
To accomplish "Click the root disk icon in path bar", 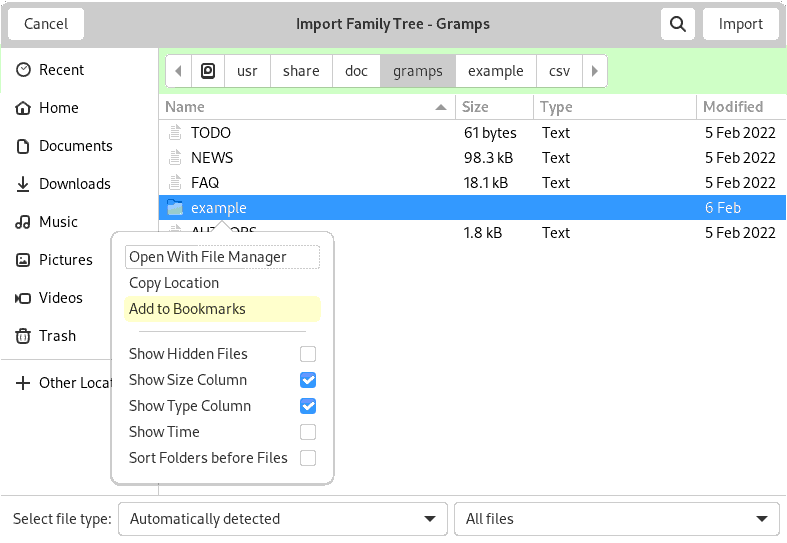I will pos(208,71).
